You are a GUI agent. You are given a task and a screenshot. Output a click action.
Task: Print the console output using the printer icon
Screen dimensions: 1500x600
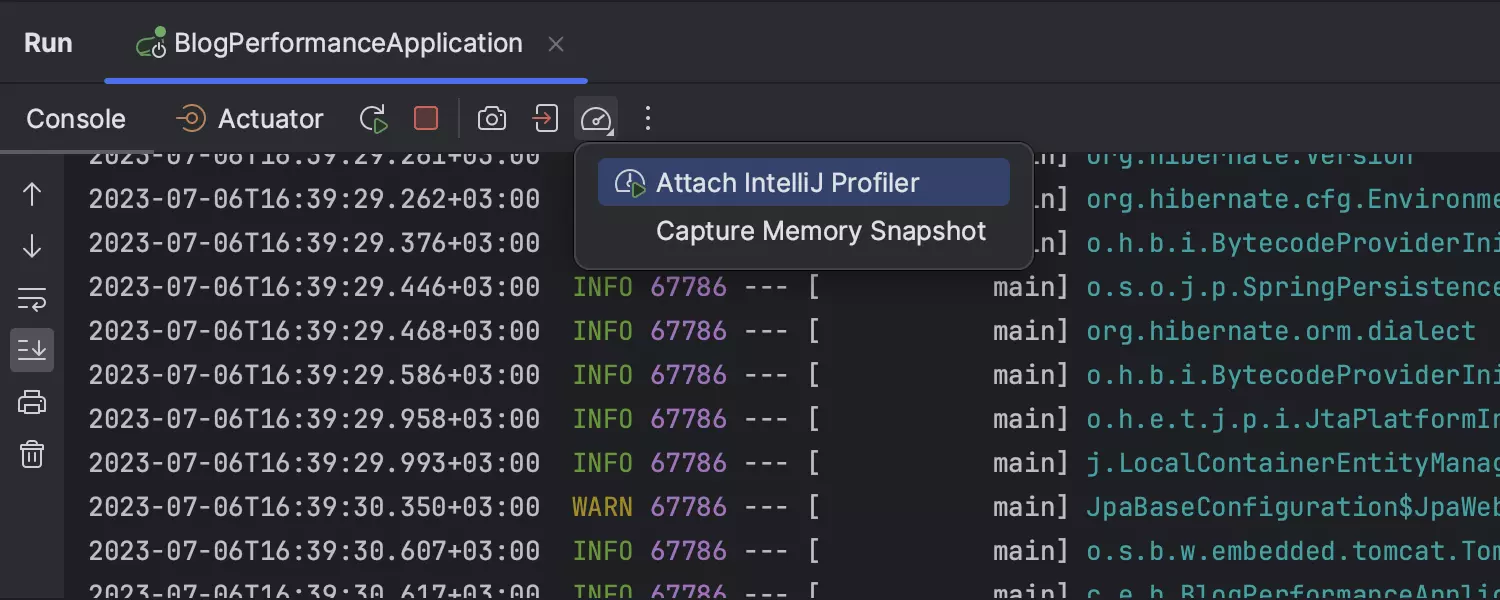click(32, 403)
